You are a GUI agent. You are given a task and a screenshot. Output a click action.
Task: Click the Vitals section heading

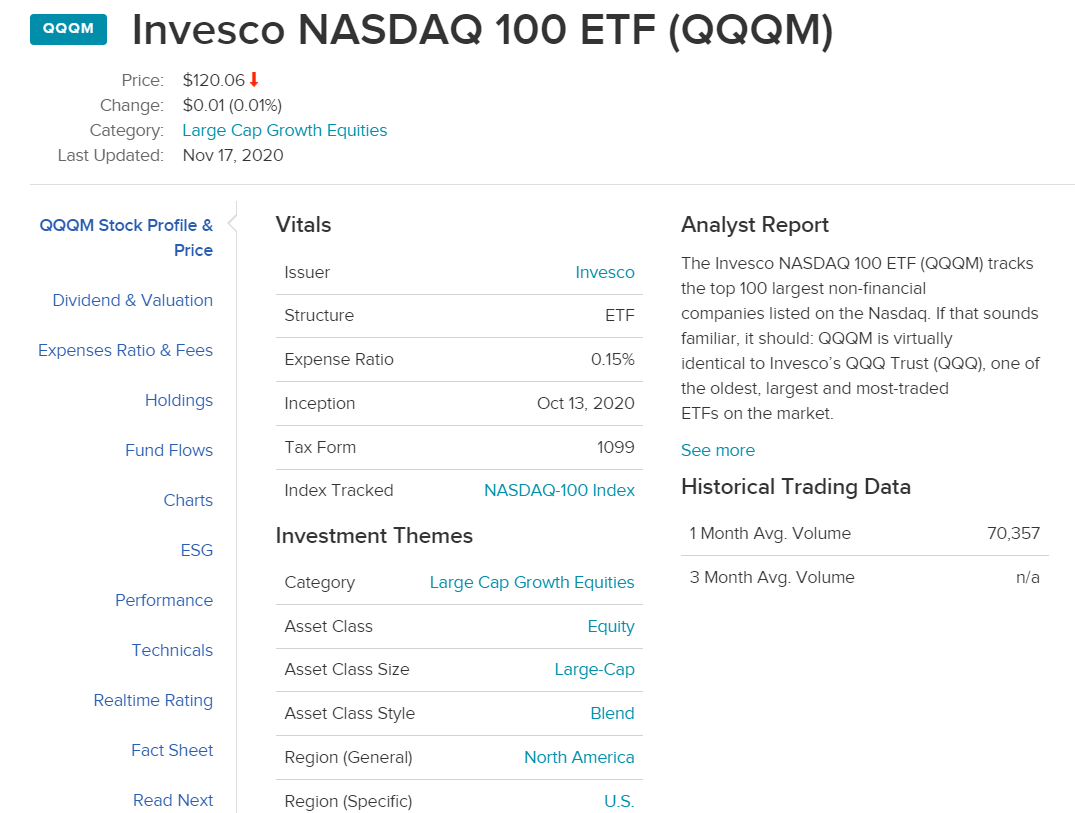(304, 225)
